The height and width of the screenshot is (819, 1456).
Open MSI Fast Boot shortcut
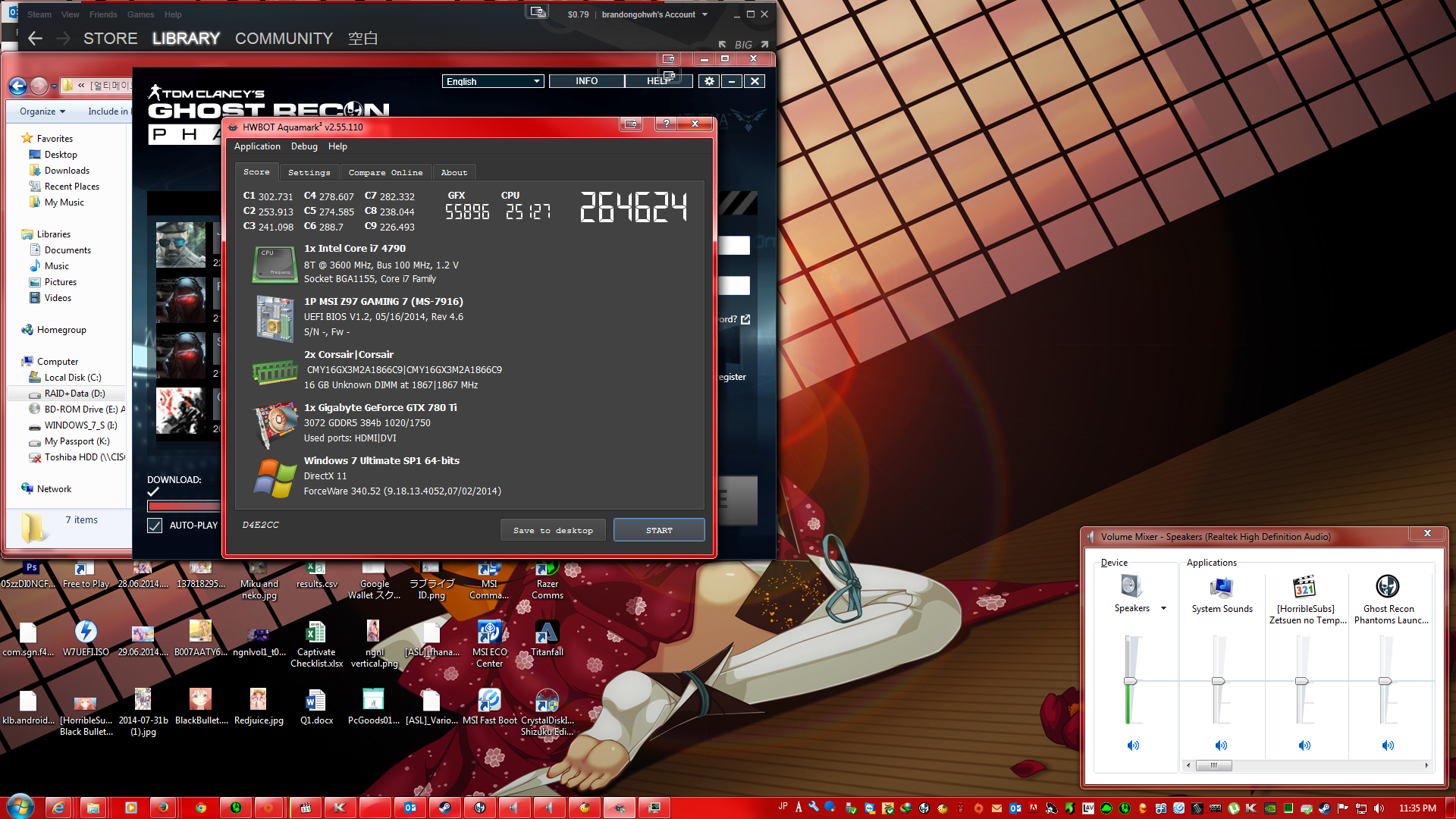489,707
